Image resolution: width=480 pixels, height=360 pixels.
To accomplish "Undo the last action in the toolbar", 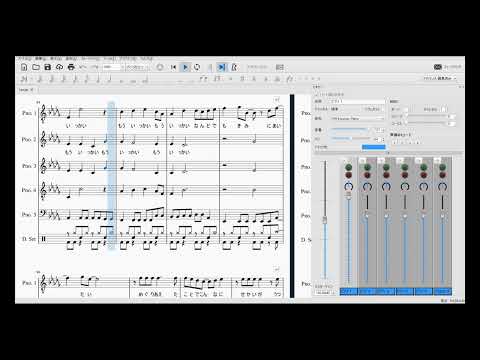I will pyautogui.click(x=83, y=67).
